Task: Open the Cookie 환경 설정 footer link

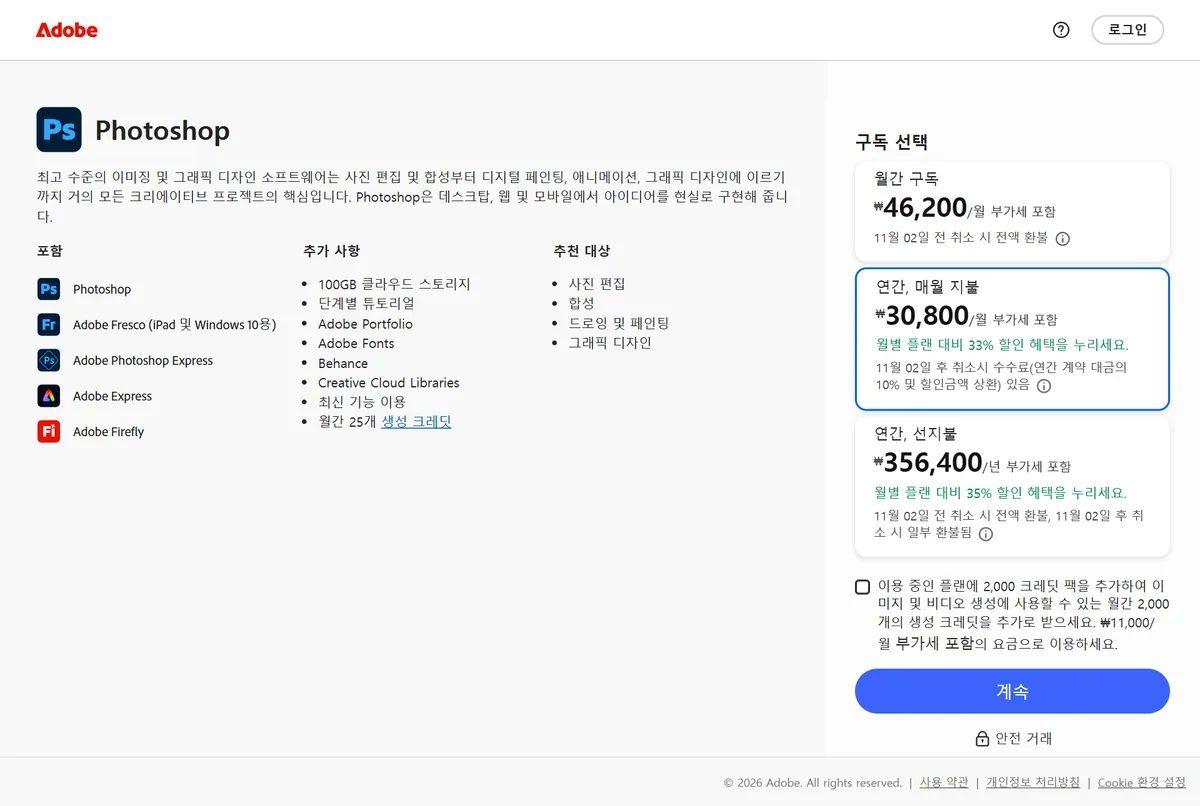Action: coord(1142,783)
